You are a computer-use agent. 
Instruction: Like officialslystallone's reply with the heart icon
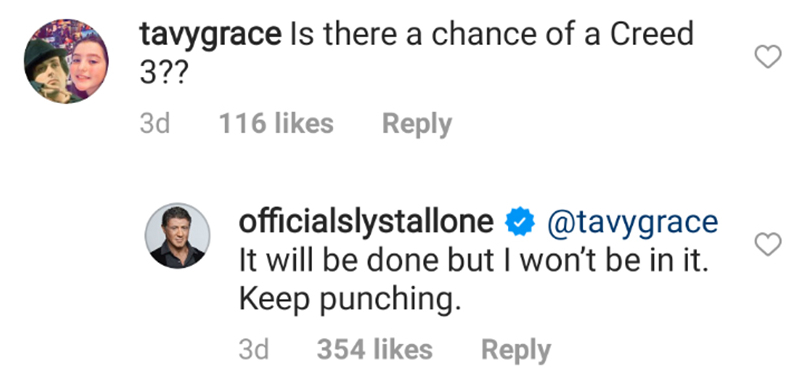768,244
